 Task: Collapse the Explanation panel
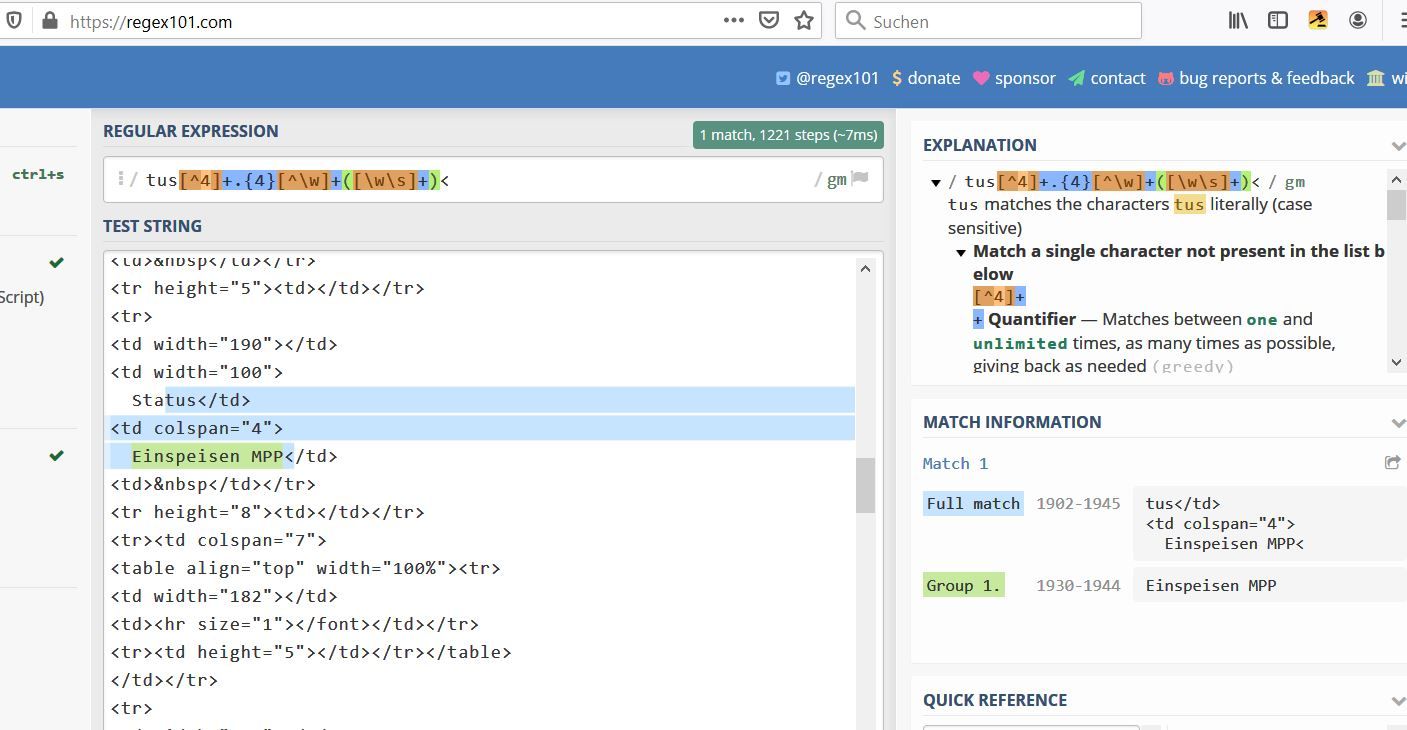1397,146
